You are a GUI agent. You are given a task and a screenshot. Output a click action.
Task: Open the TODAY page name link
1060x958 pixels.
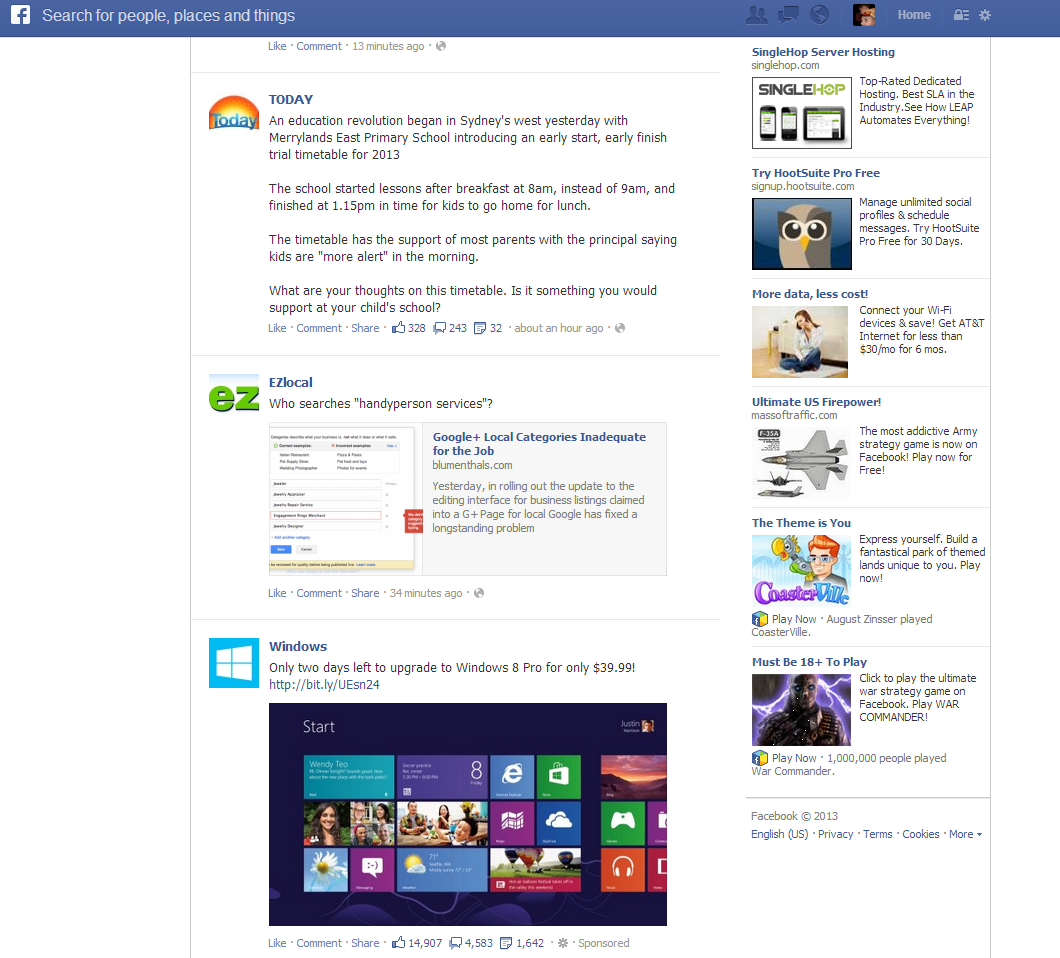(x=291, y=99)
